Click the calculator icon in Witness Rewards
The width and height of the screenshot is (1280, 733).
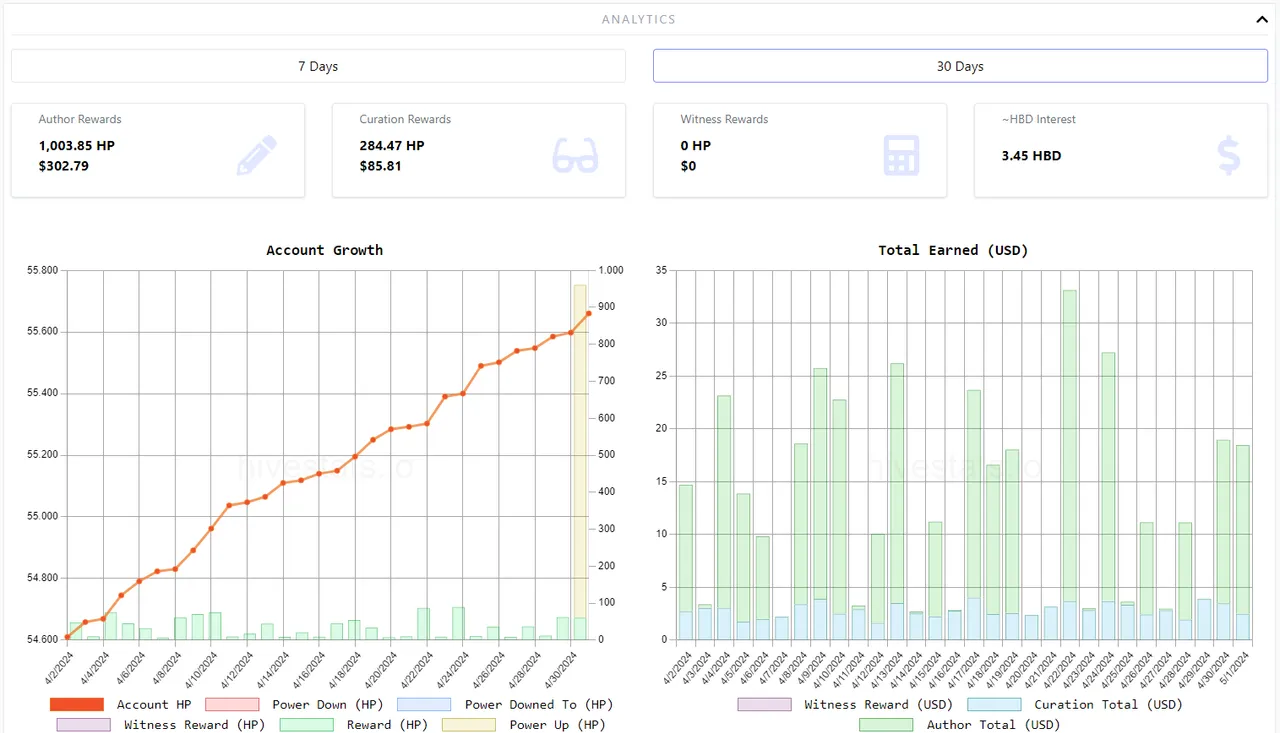pos(901,156)
